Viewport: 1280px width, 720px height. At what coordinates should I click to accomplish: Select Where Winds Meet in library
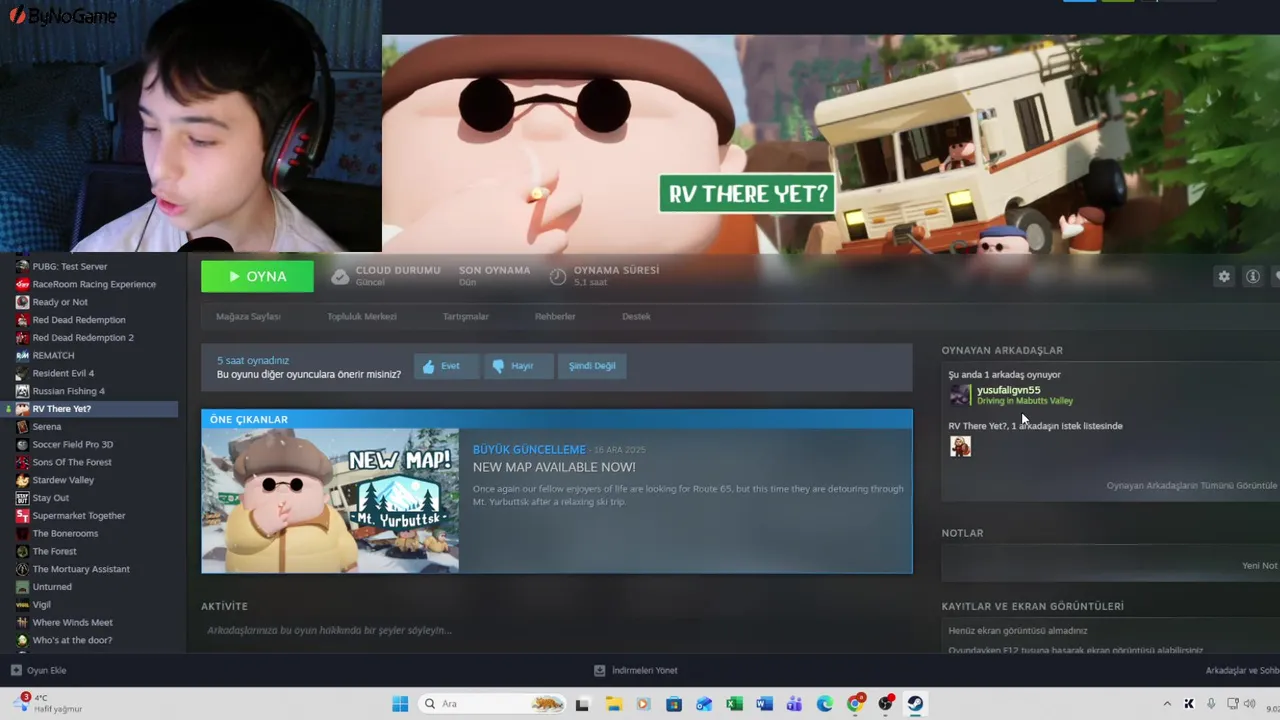[x=73, y=623]
